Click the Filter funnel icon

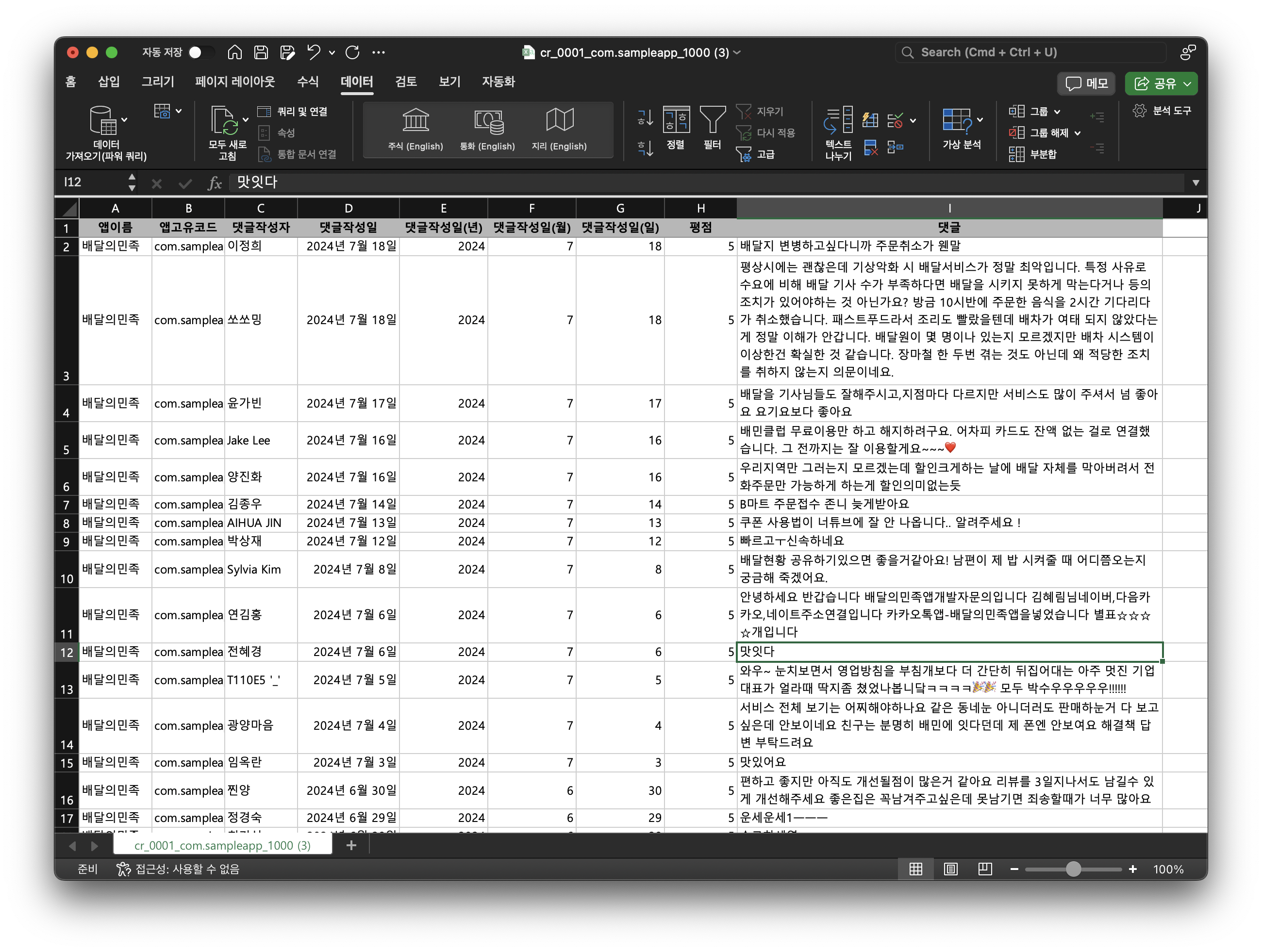pyautogui.click(x=712, y=121)
